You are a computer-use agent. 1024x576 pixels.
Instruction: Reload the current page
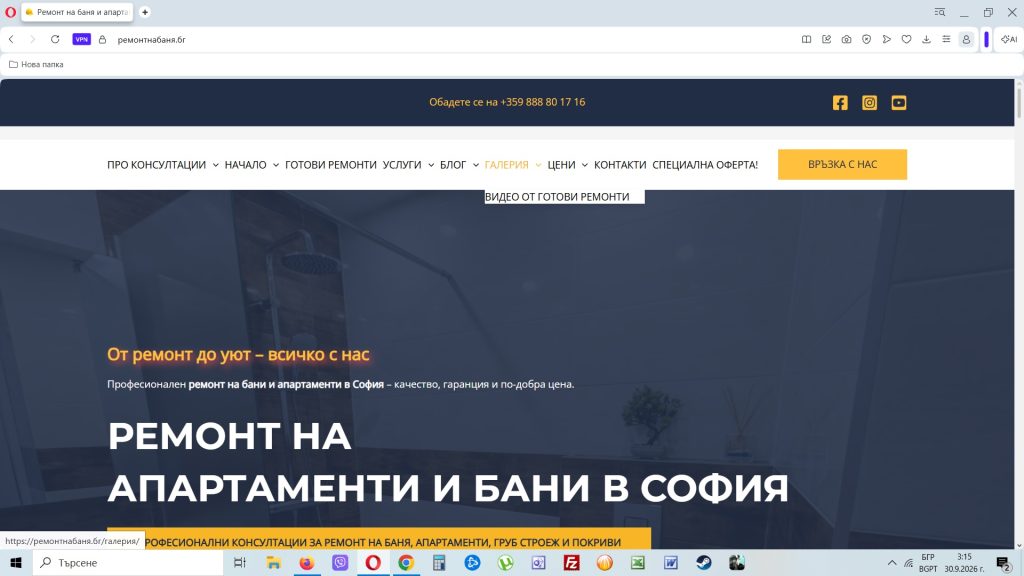(55, 39)
